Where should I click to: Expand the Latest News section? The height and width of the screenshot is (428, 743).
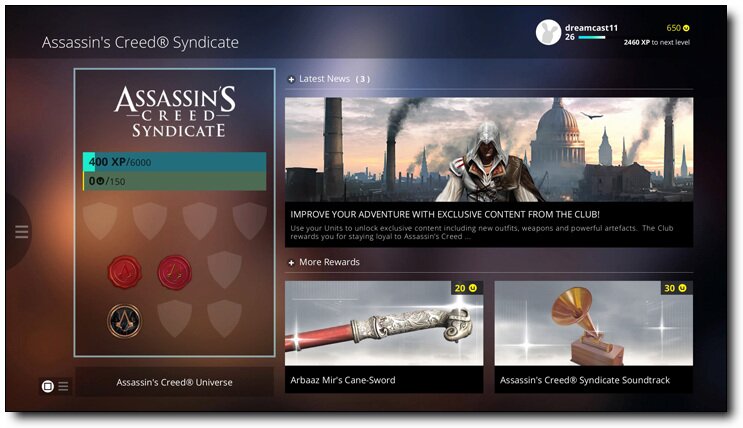[x=291, y=79]
